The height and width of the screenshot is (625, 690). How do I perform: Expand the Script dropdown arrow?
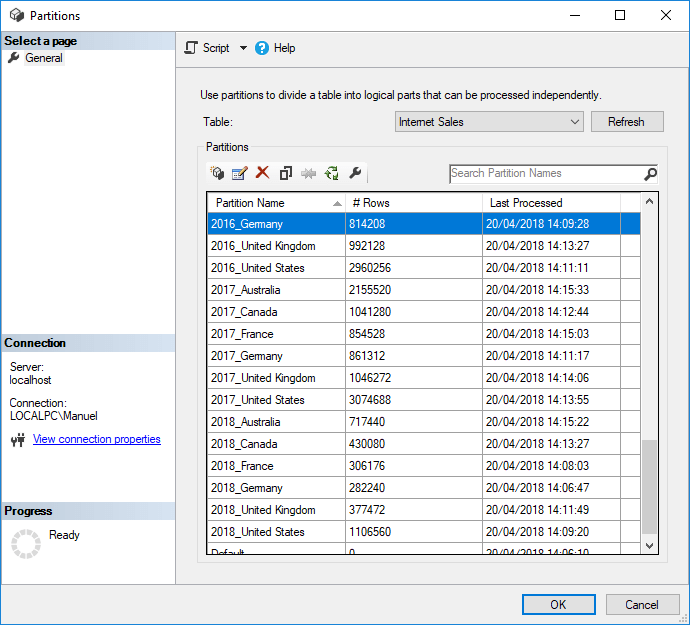[x=243, y=48]
